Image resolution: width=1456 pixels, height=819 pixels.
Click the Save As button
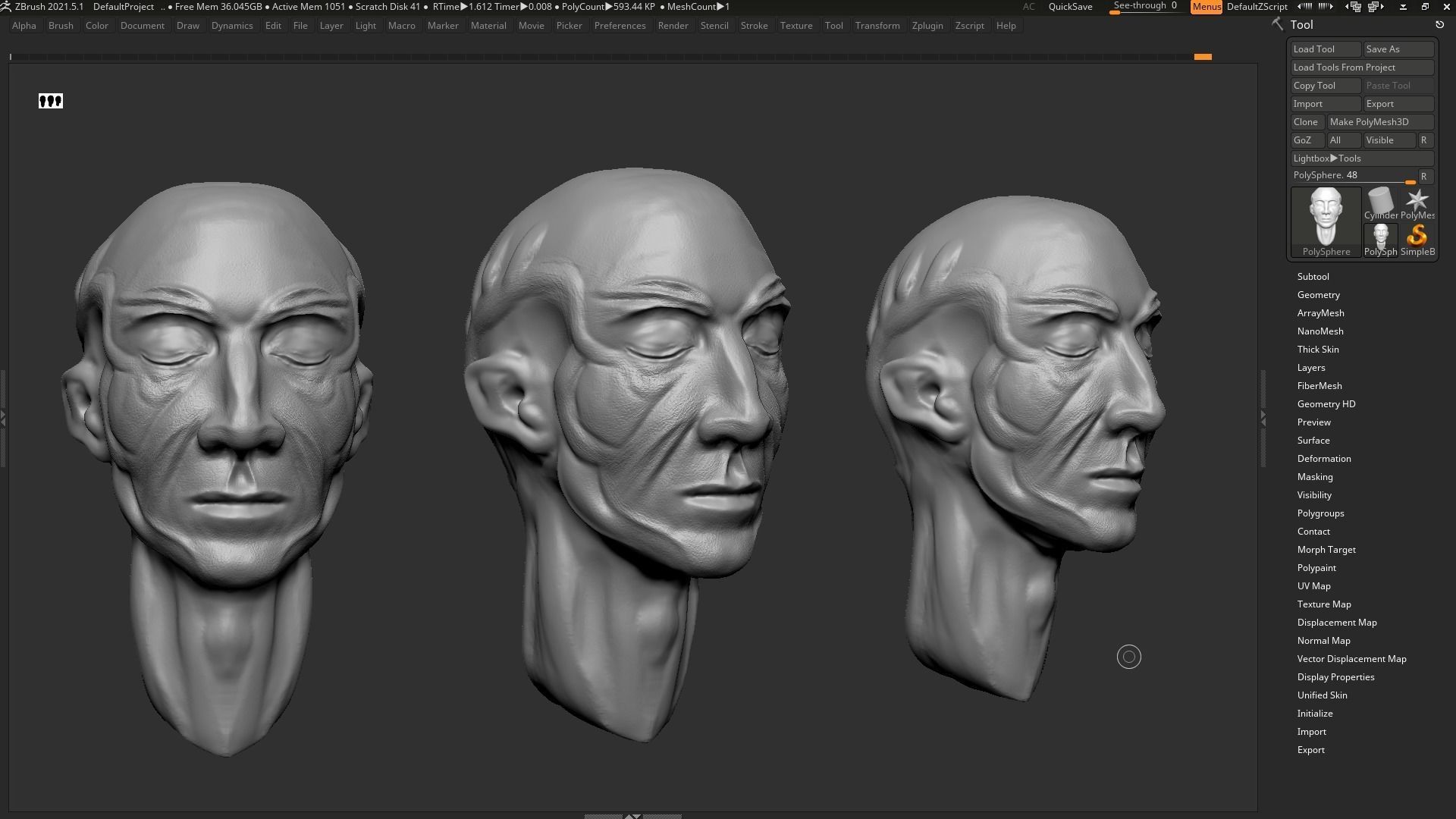click(x=1398, y=49)
